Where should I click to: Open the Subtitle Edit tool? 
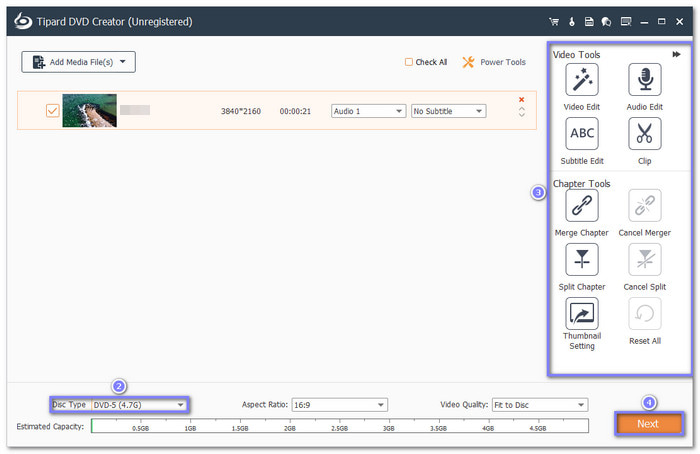point(582,133)
